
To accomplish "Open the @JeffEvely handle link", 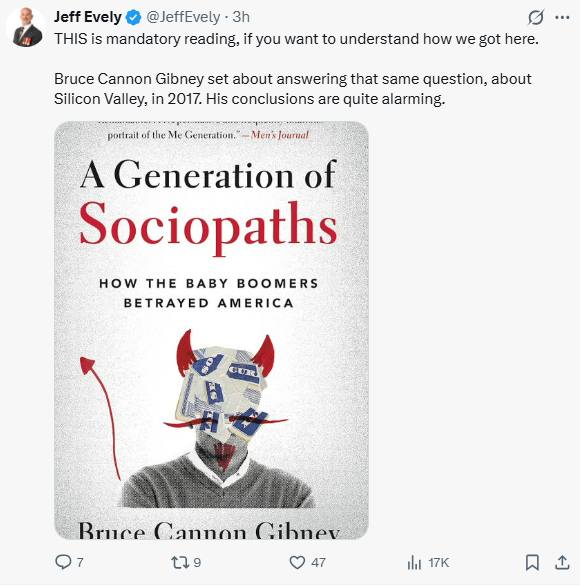I will point(183,17).
